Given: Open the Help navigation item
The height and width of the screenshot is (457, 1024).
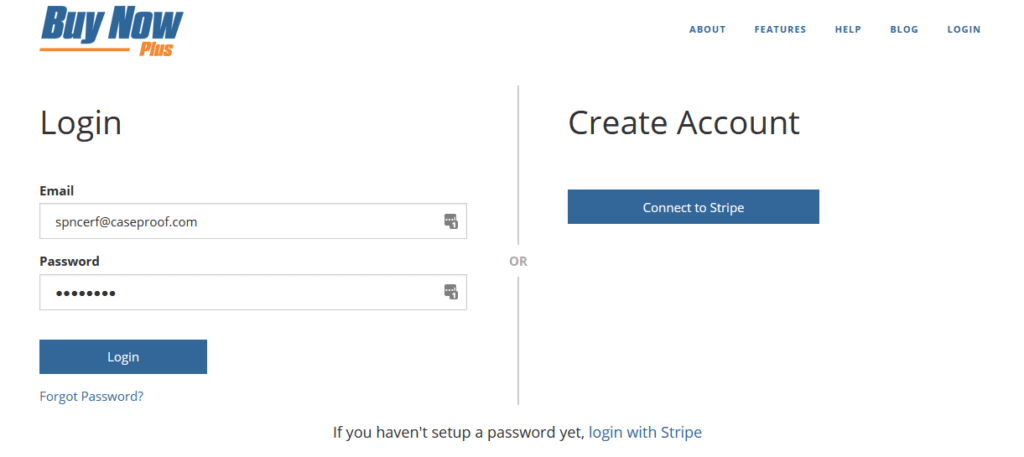Looking at the screenshot, I should click(x=848, y=30).
